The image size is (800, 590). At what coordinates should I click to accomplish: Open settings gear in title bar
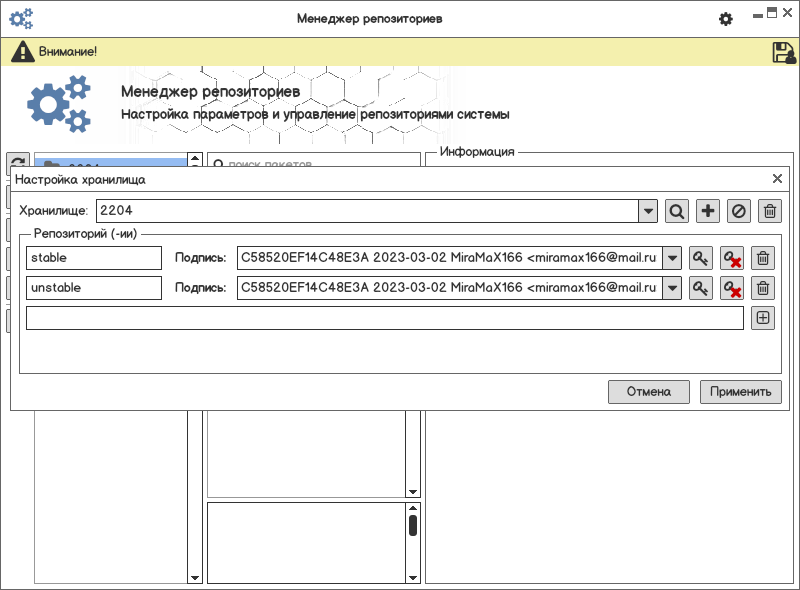(x=726, y=19)
